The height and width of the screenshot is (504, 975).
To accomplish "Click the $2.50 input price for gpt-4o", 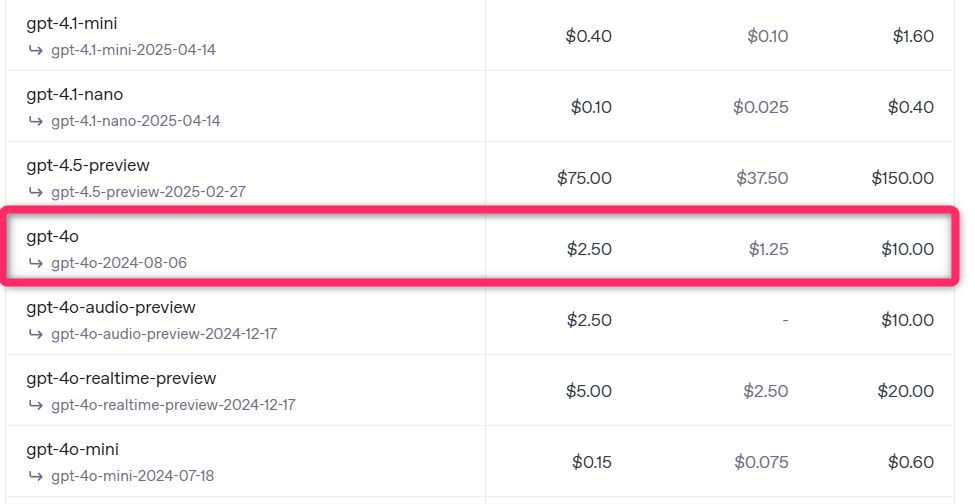I will [589, 249].
